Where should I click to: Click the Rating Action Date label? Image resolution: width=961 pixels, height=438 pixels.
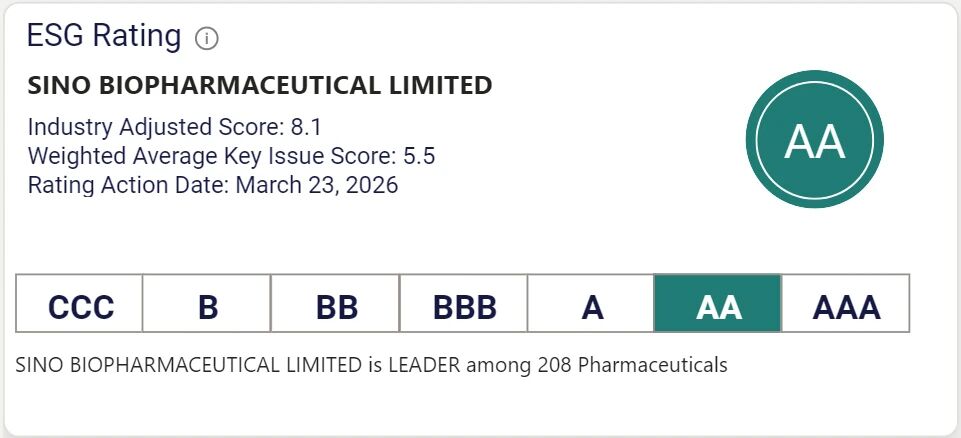pos(128,185)
